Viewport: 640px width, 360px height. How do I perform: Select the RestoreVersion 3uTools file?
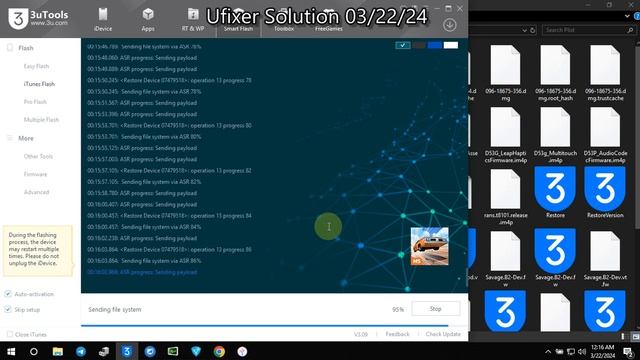pyautogui.click(x=605, y=193)
